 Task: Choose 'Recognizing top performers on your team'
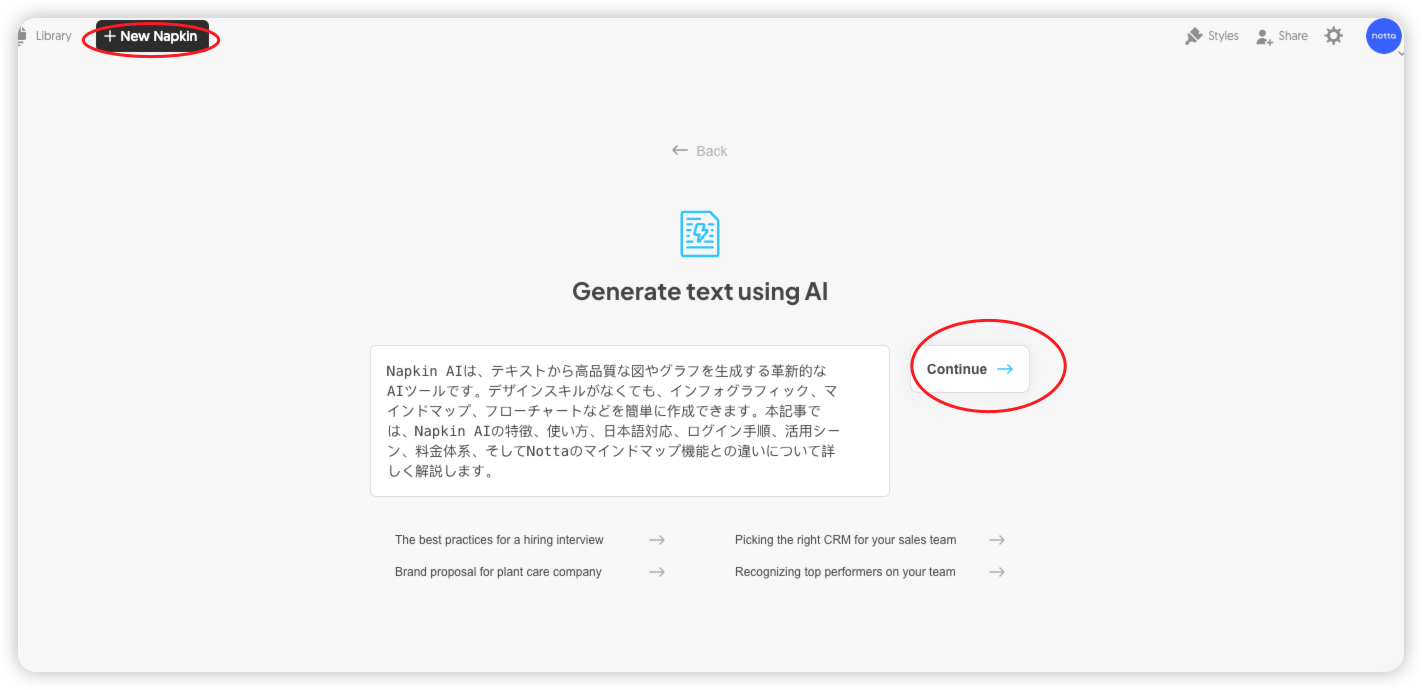[x=845, y=572]
